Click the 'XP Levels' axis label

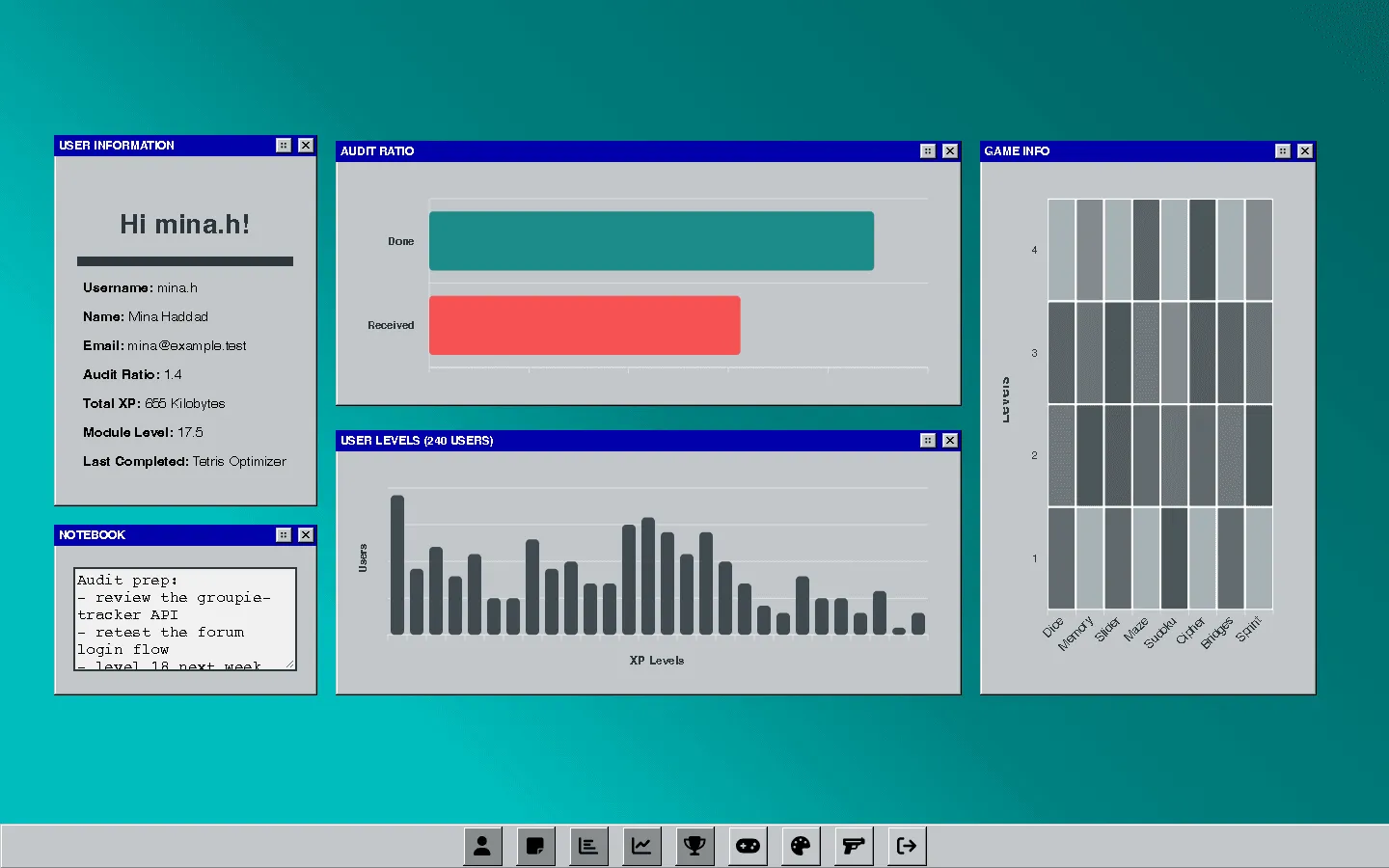coord(657,661)
